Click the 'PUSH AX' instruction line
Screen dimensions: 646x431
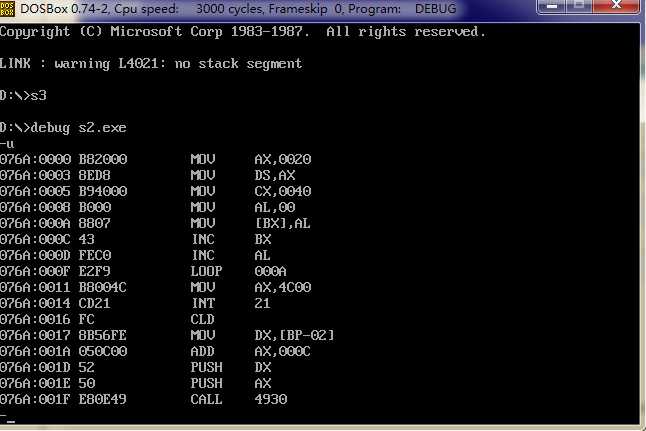136,384
